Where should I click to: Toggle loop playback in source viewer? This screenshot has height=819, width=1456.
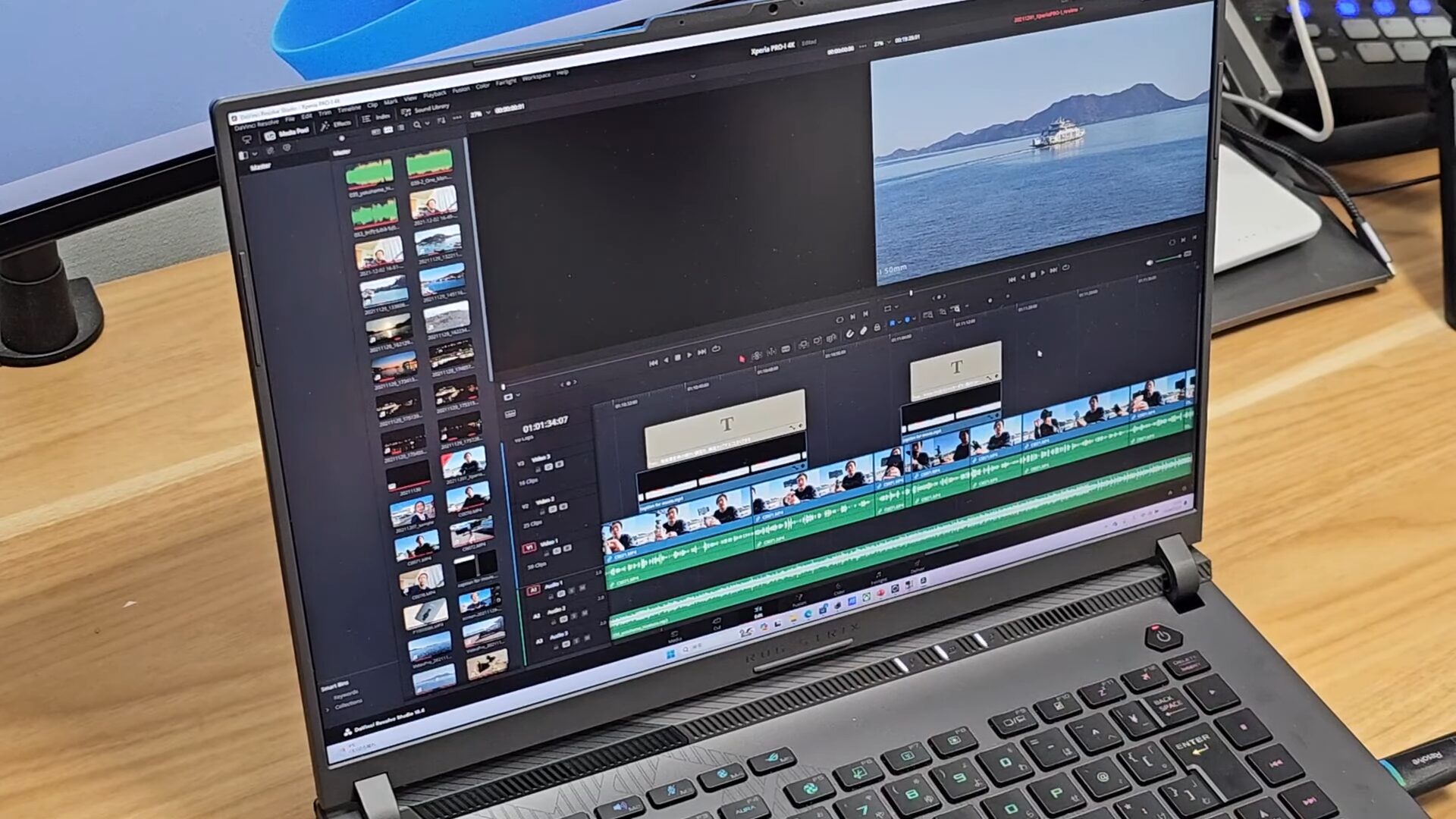click(716, 349)
